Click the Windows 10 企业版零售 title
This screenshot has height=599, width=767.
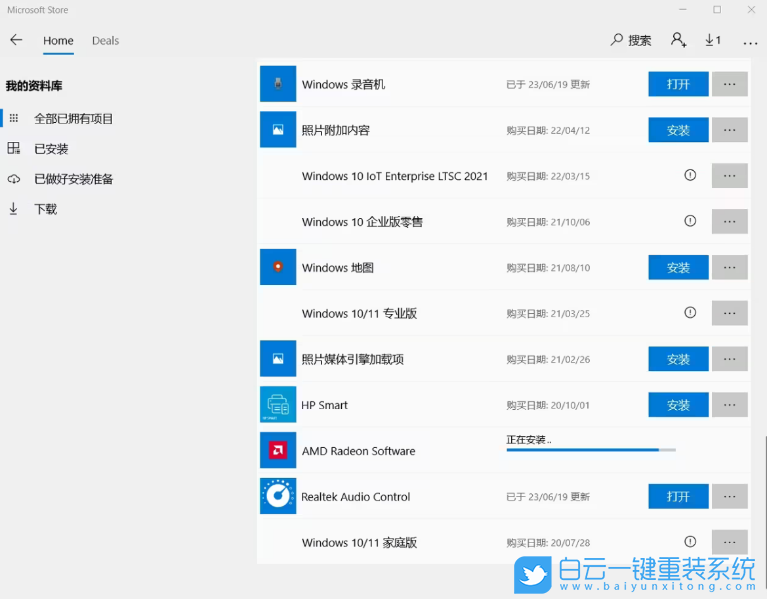(x=362, y=222)
